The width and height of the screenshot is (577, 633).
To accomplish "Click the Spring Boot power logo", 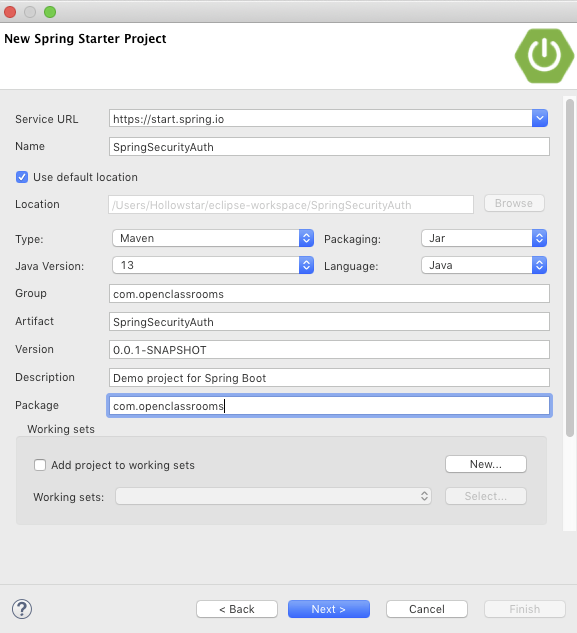I will click(544, 56).
